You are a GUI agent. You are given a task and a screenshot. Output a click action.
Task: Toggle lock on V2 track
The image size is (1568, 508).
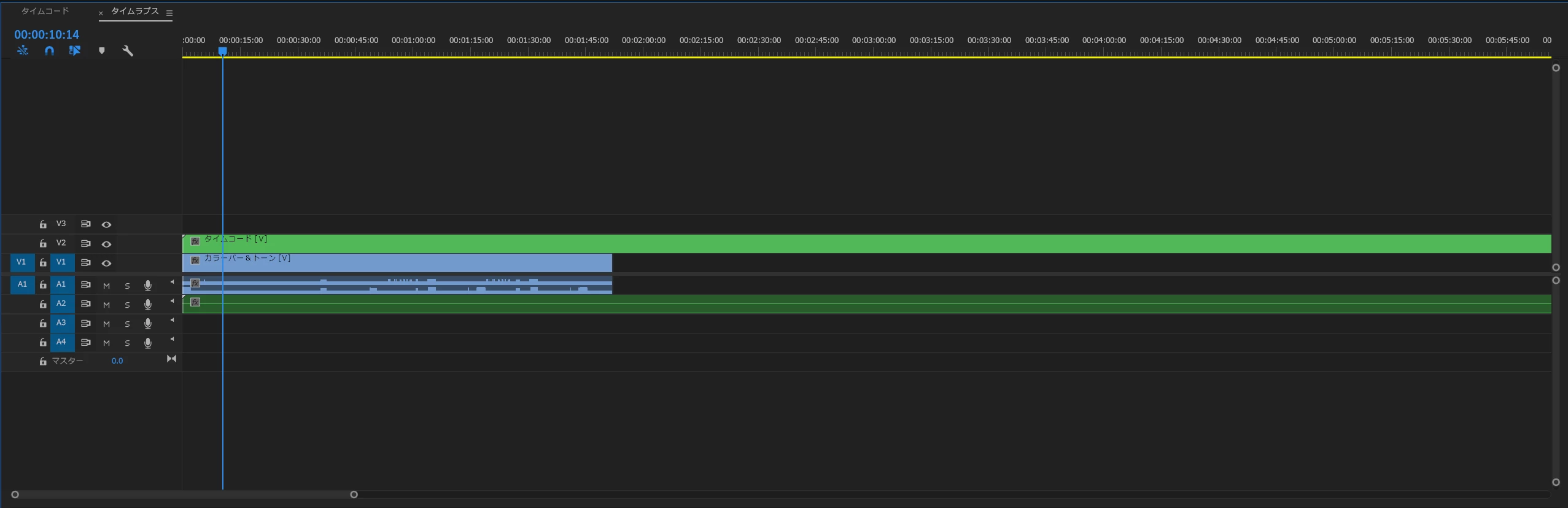tap(43, 244)
